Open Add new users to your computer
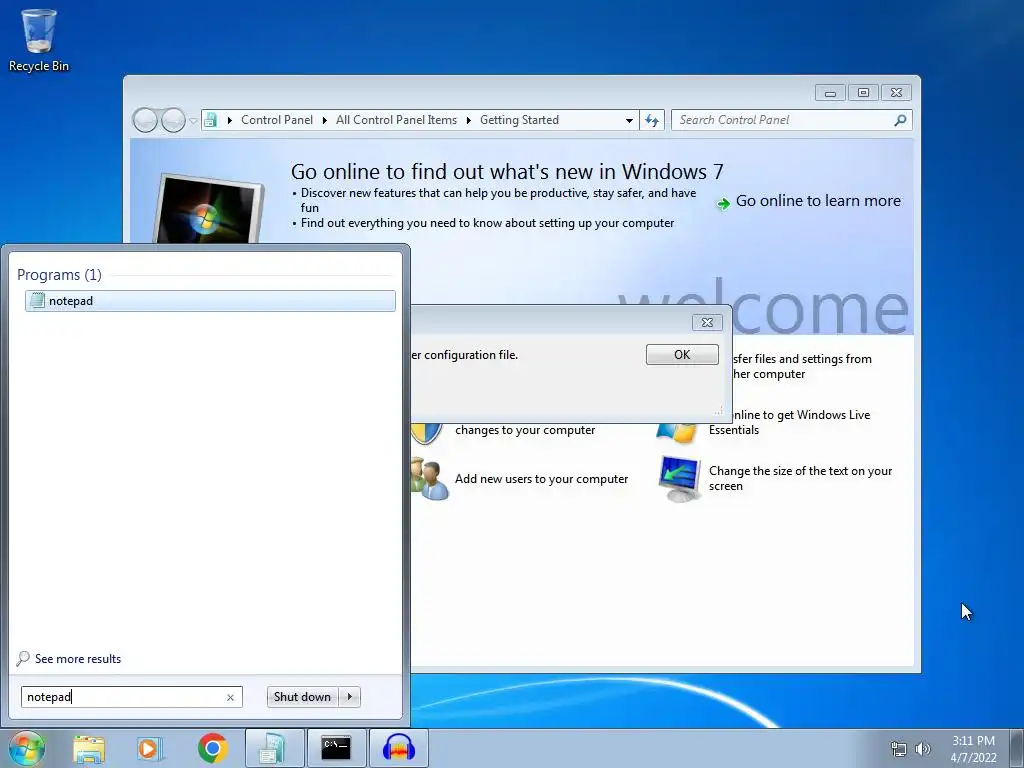Image resolution: width=1024 pixels, height=768 pixels. click(541, 479)
